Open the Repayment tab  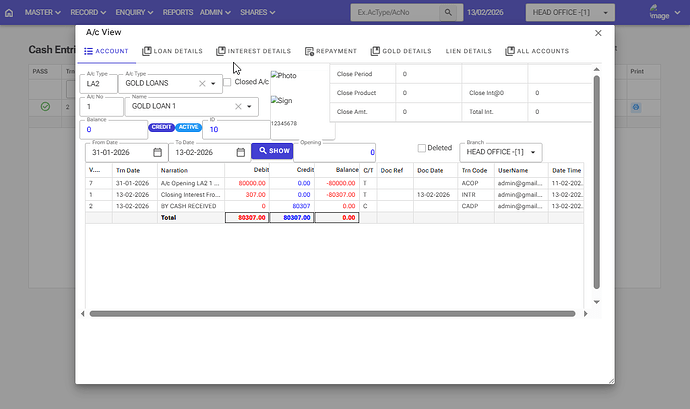tap(329, 51)
